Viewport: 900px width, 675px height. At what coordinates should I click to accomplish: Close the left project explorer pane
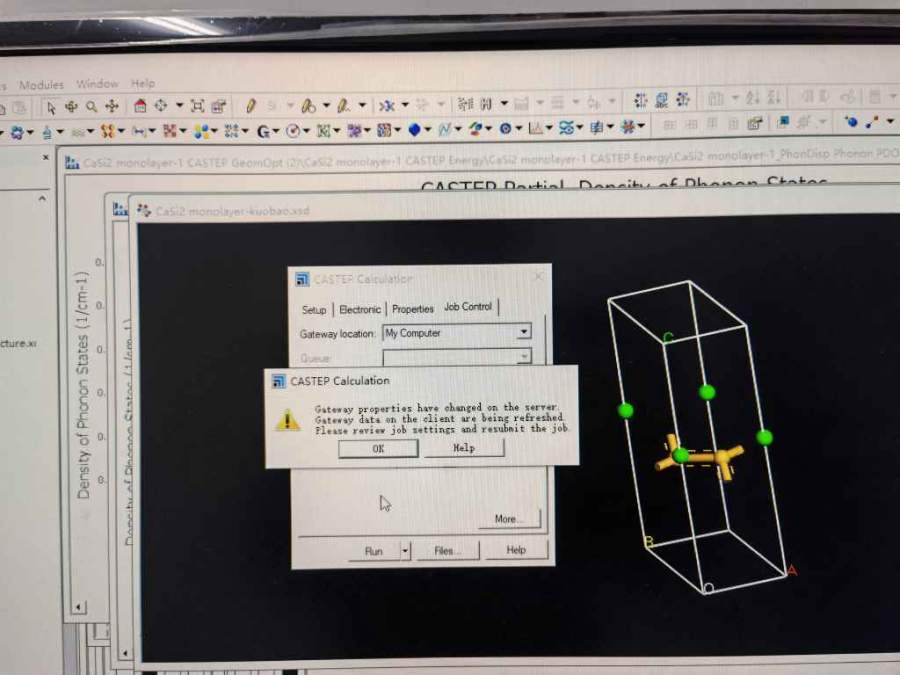click(45, 157)
